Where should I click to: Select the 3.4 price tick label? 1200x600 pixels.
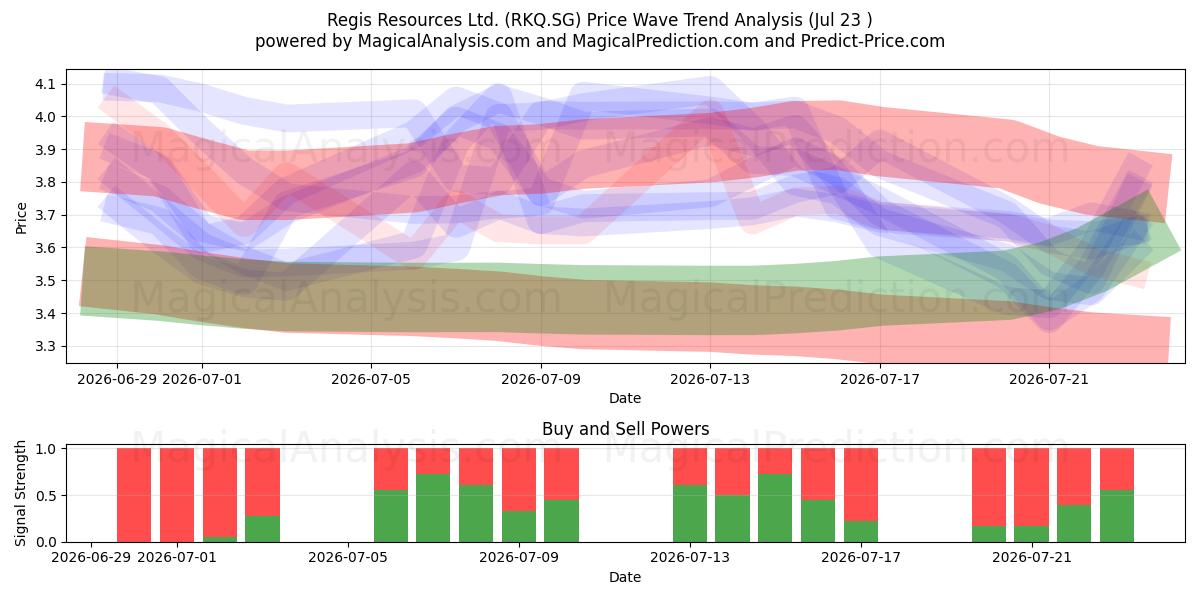click(48, 314)
